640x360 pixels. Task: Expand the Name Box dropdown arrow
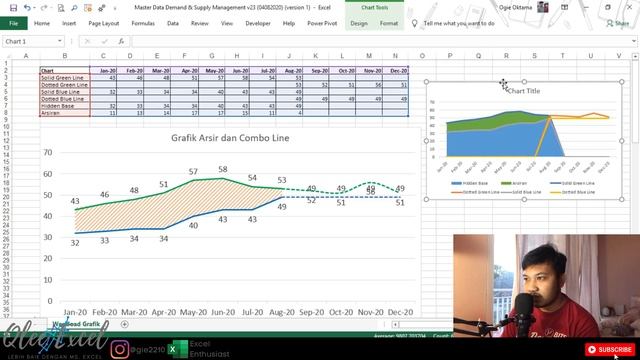[60, 41]
